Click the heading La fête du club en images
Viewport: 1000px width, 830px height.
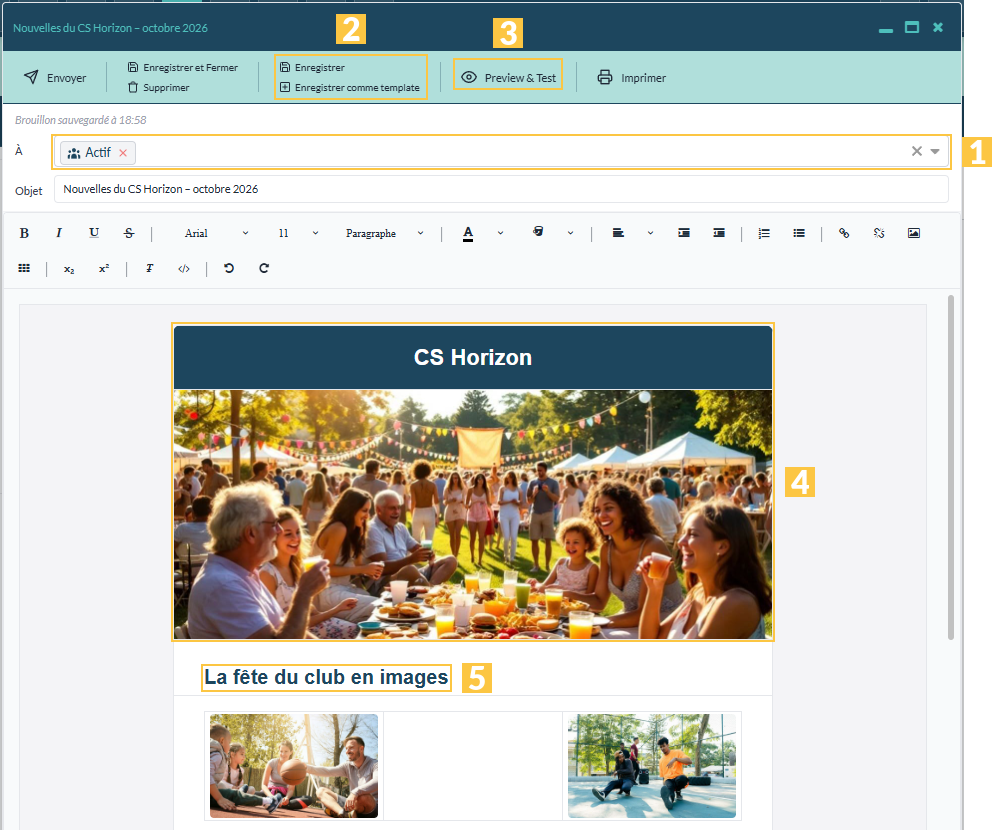coord(327,677)
